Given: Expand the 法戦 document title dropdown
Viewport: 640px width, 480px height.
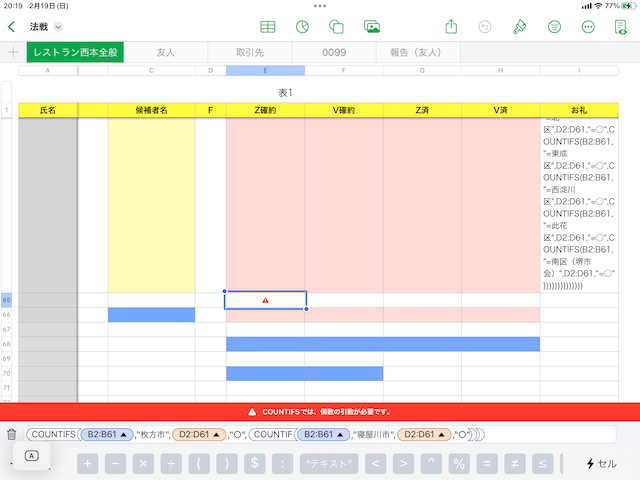Looking at the screenshot, I should click(57, 27).
